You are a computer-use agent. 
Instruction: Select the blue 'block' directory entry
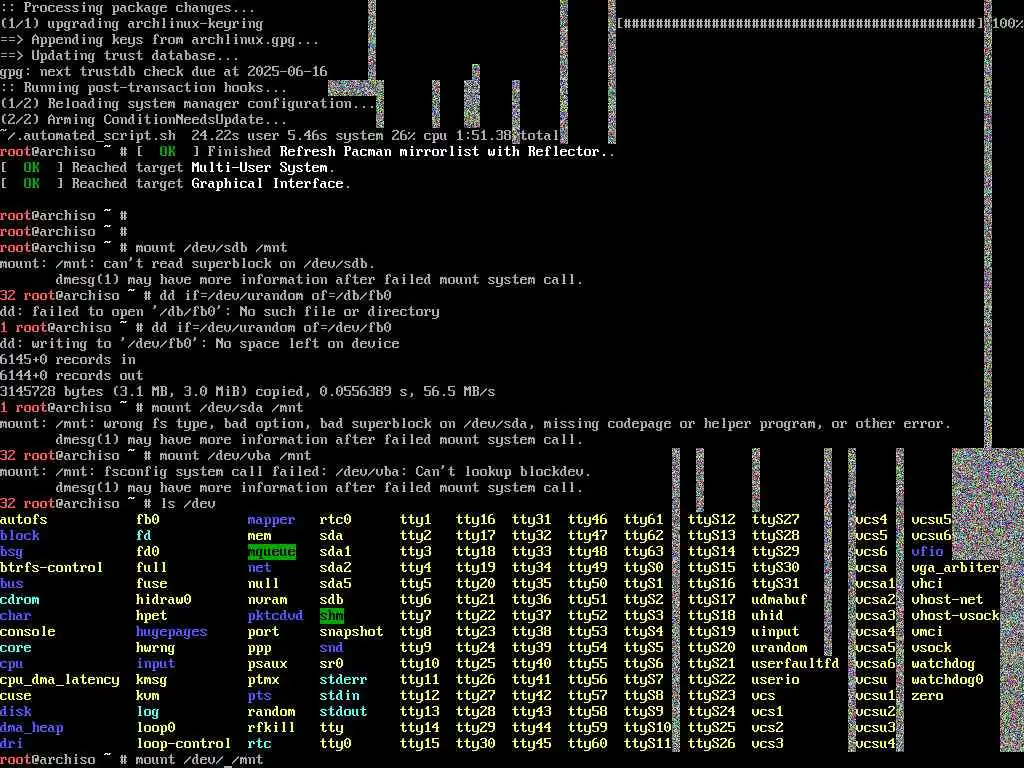coord(20,536)
